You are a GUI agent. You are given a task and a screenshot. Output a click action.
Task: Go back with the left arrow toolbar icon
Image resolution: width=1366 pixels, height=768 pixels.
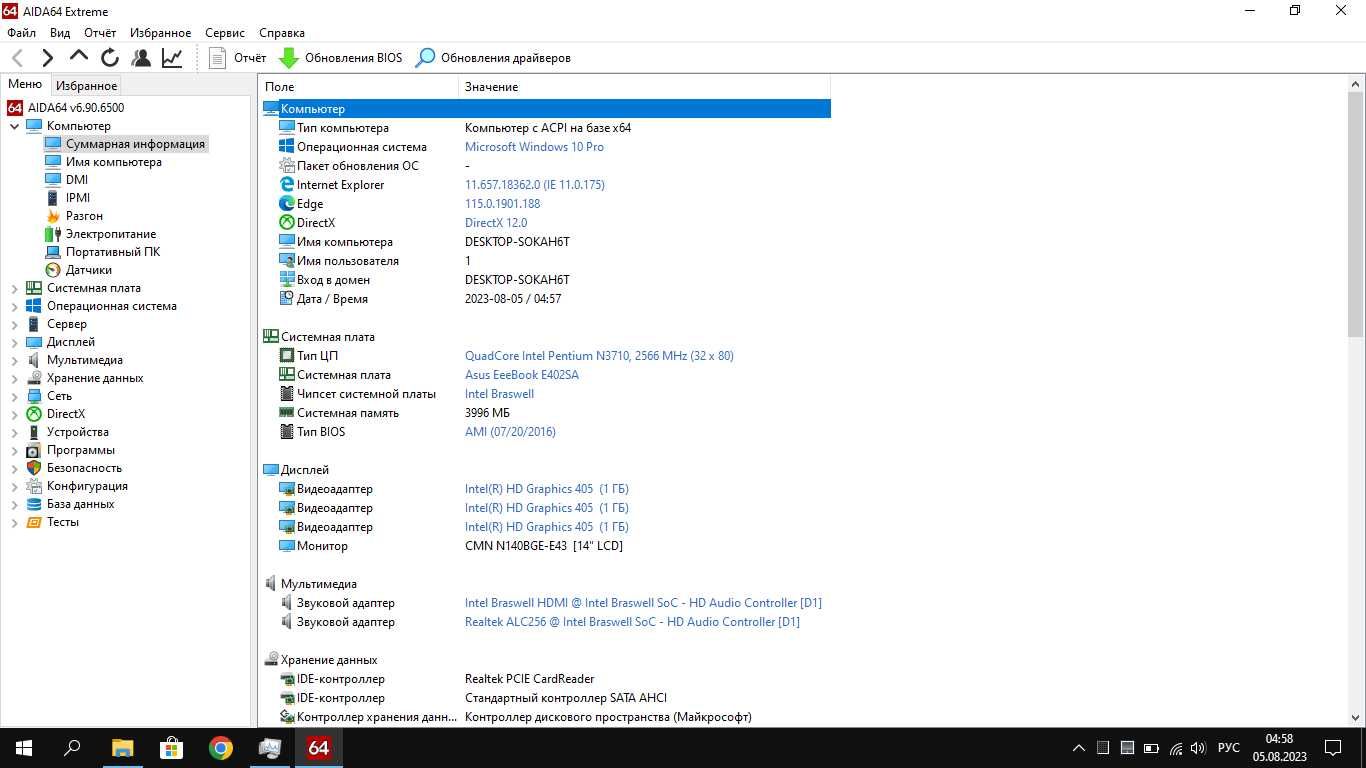click(17, 58)
